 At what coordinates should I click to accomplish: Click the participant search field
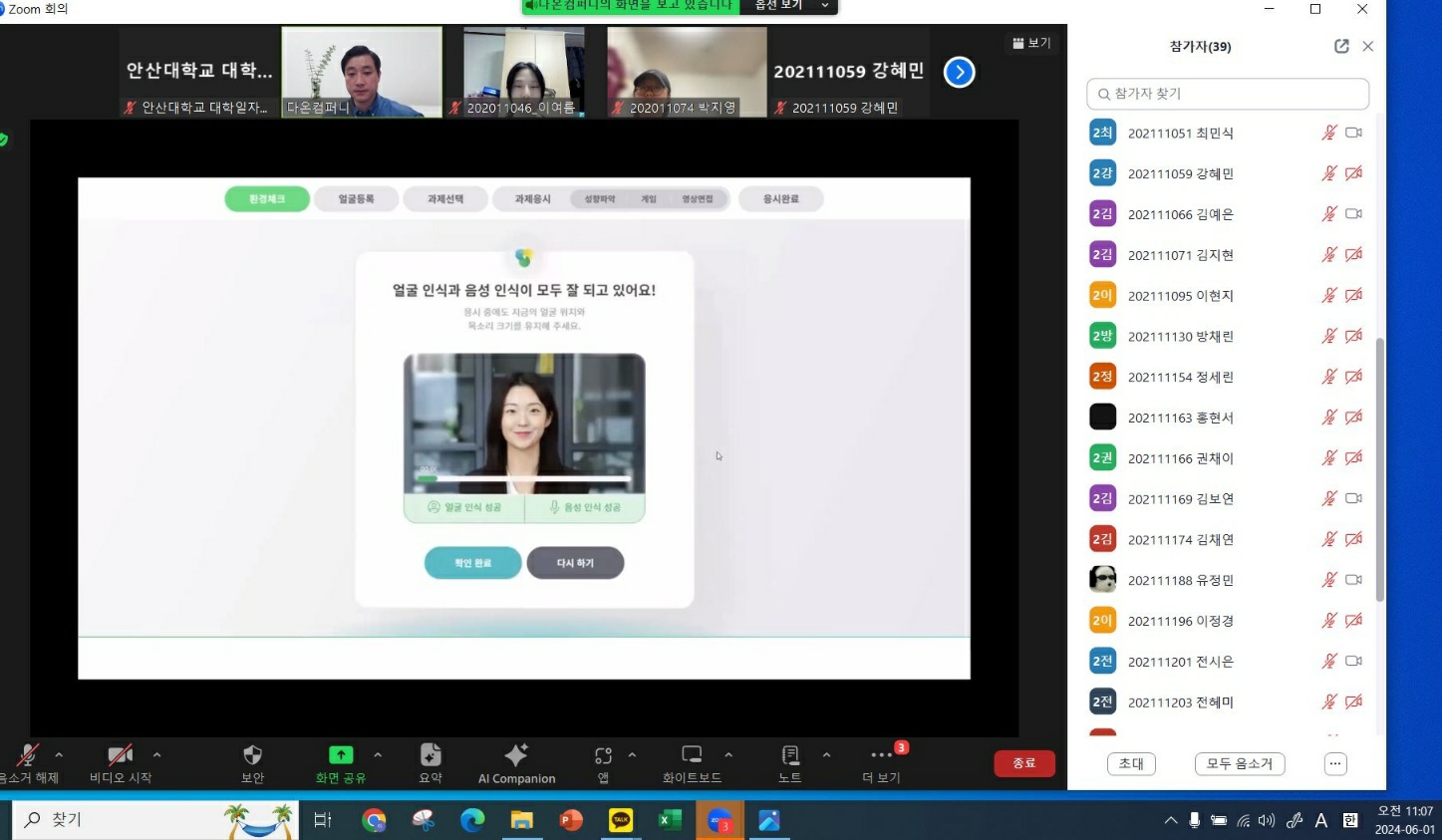click(1228, 94)
